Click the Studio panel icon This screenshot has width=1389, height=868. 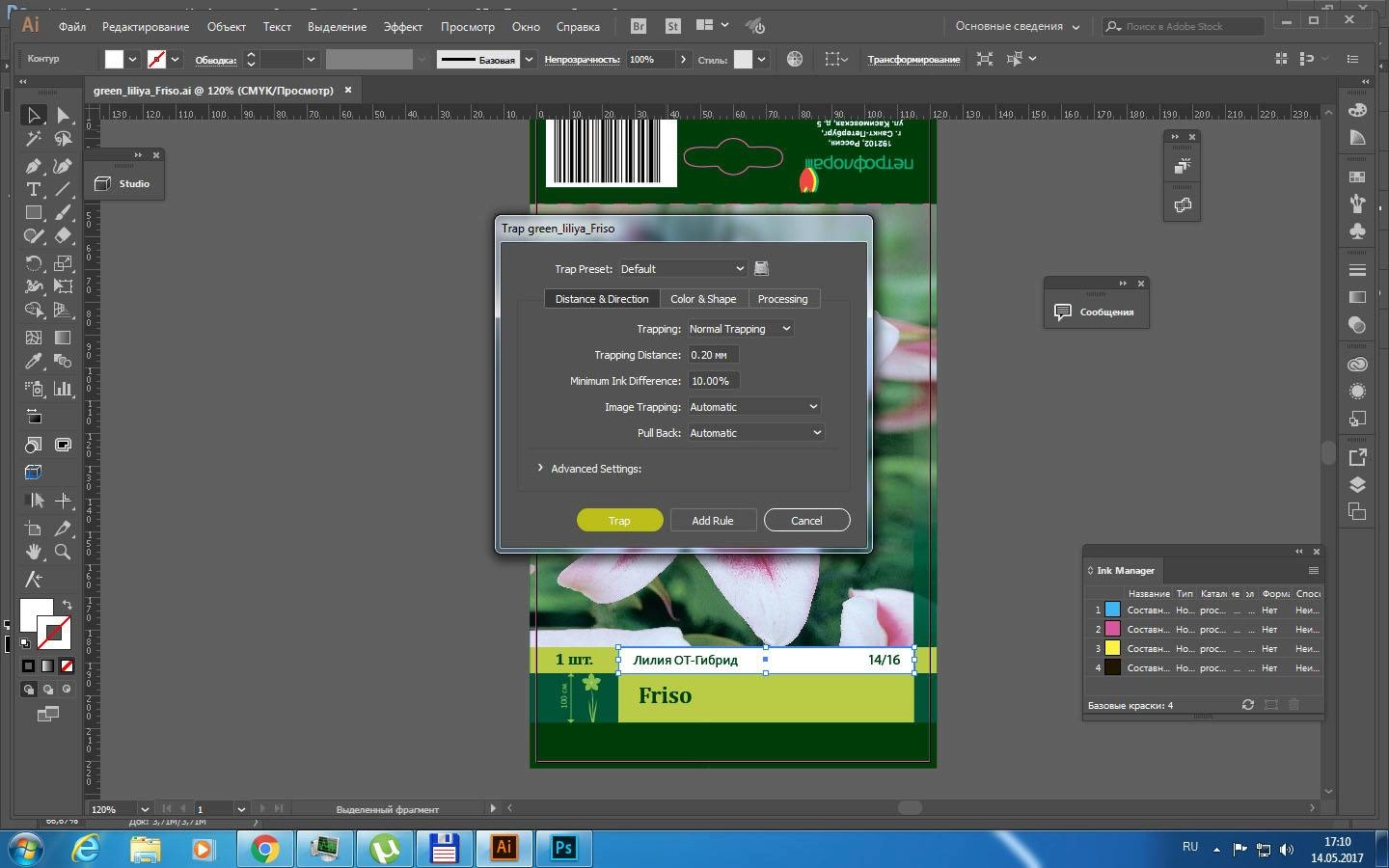pos(103,183)
